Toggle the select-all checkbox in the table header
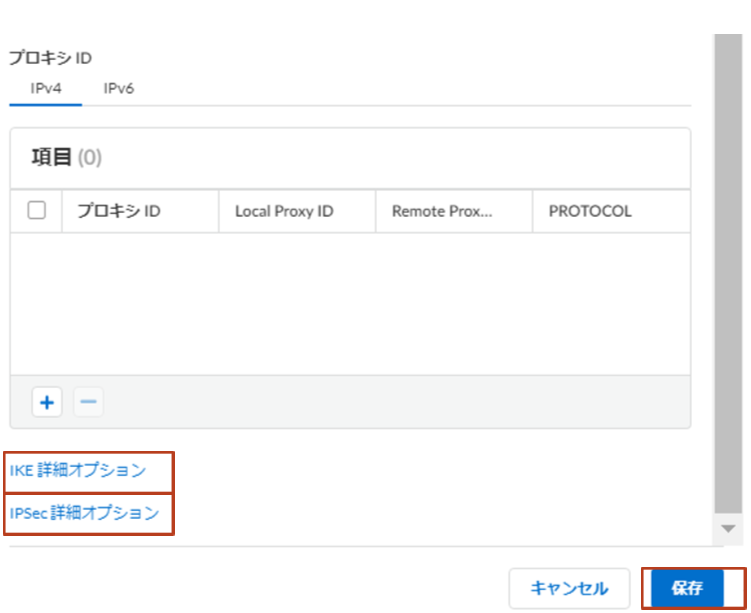Image resolution: width=751 pixels, height=613 pixels. (x=36, y=211)
